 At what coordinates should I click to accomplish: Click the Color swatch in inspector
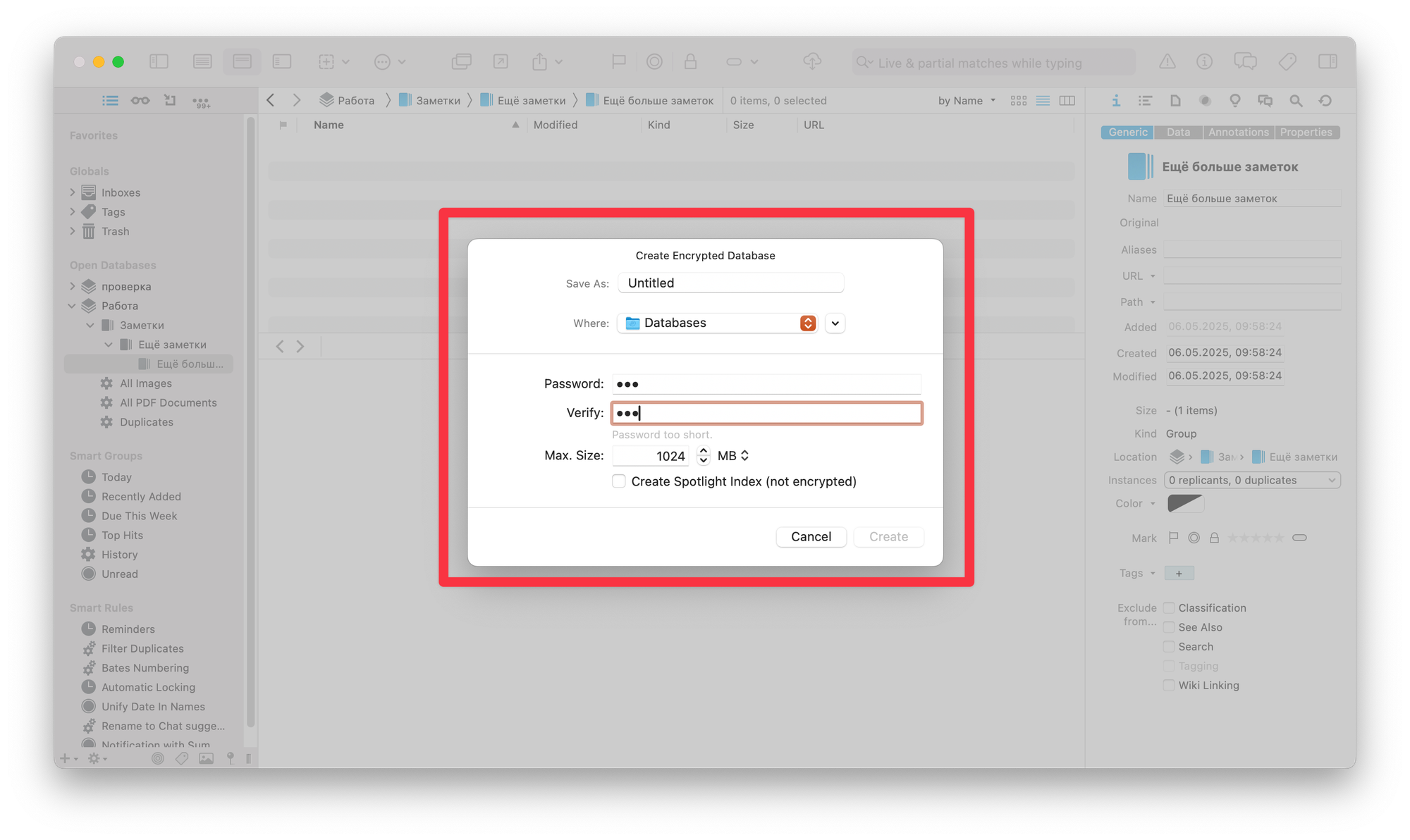coord(1185,503)
